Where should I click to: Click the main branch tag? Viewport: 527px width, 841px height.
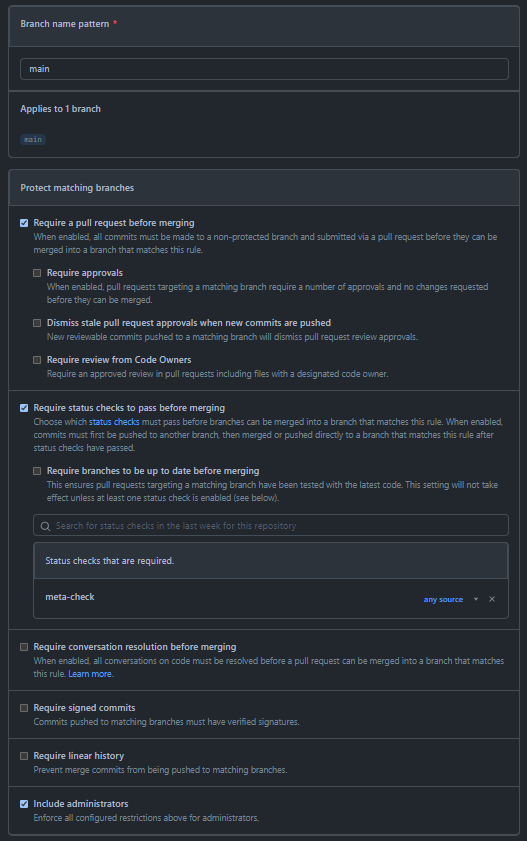click(33, 139)
